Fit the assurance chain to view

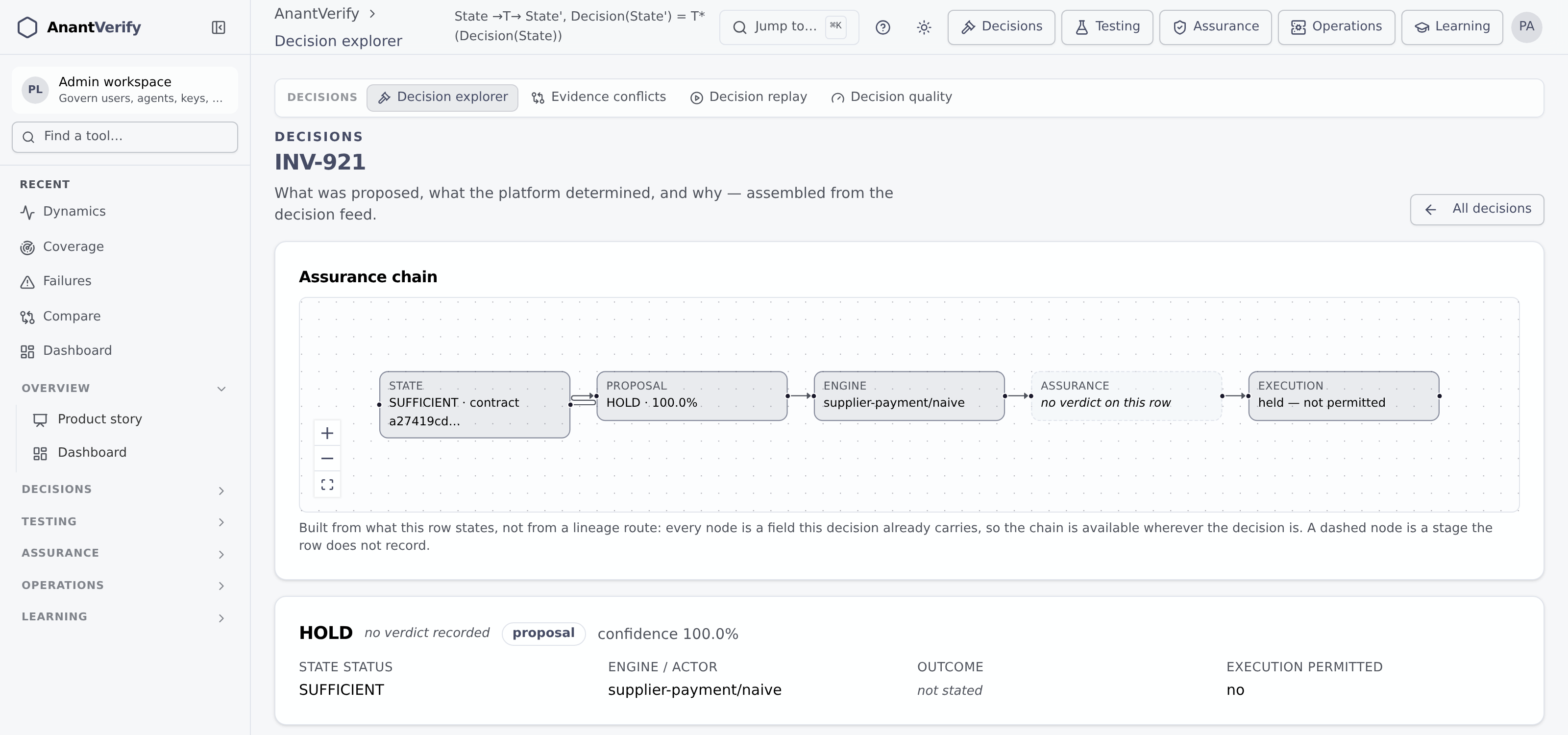pos(327,484)
